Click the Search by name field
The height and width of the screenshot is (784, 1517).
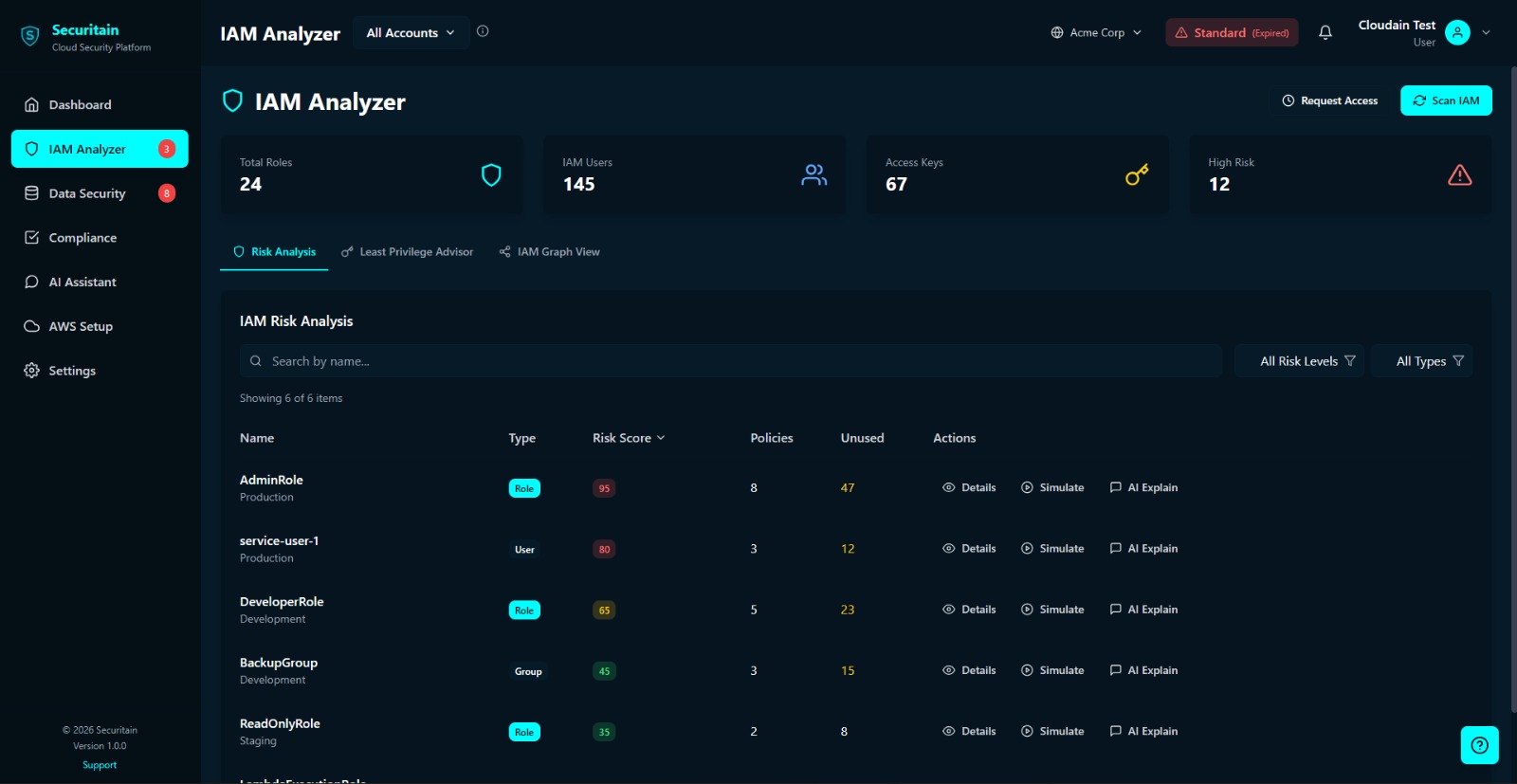pos(730,361)
